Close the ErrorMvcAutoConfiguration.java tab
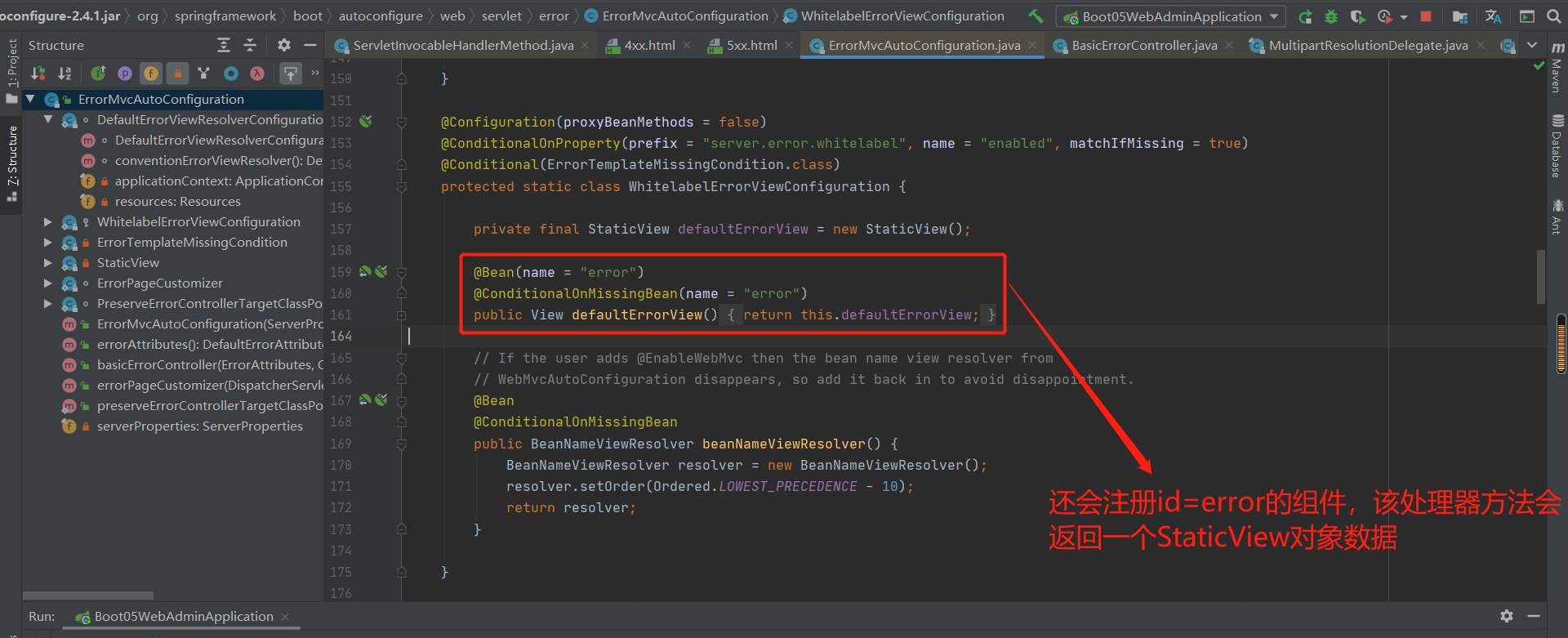The width and height of the screenshot is (1568, 638). point(1032,45)
